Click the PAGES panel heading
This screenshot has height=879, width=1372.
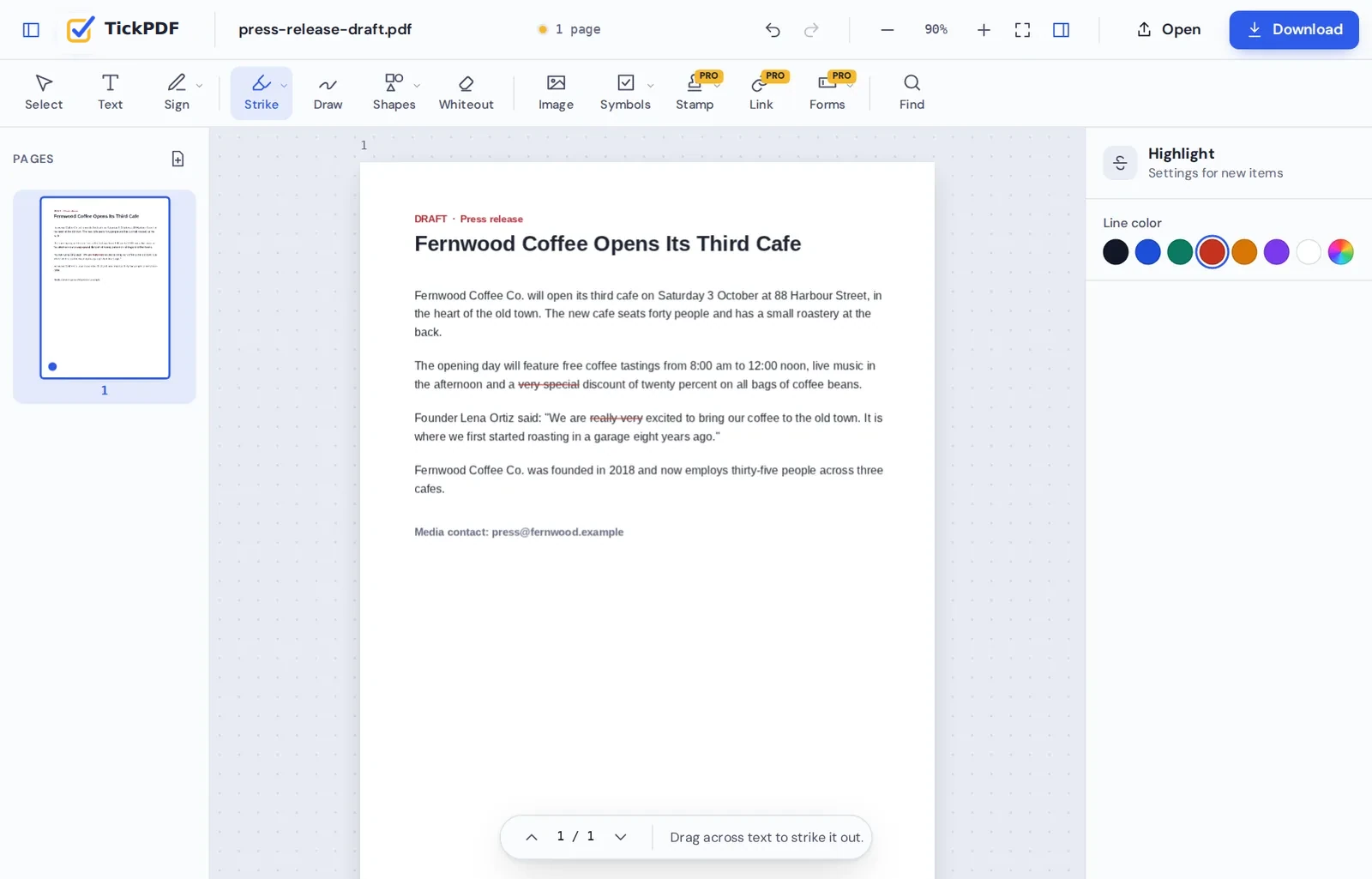point(33,159)
